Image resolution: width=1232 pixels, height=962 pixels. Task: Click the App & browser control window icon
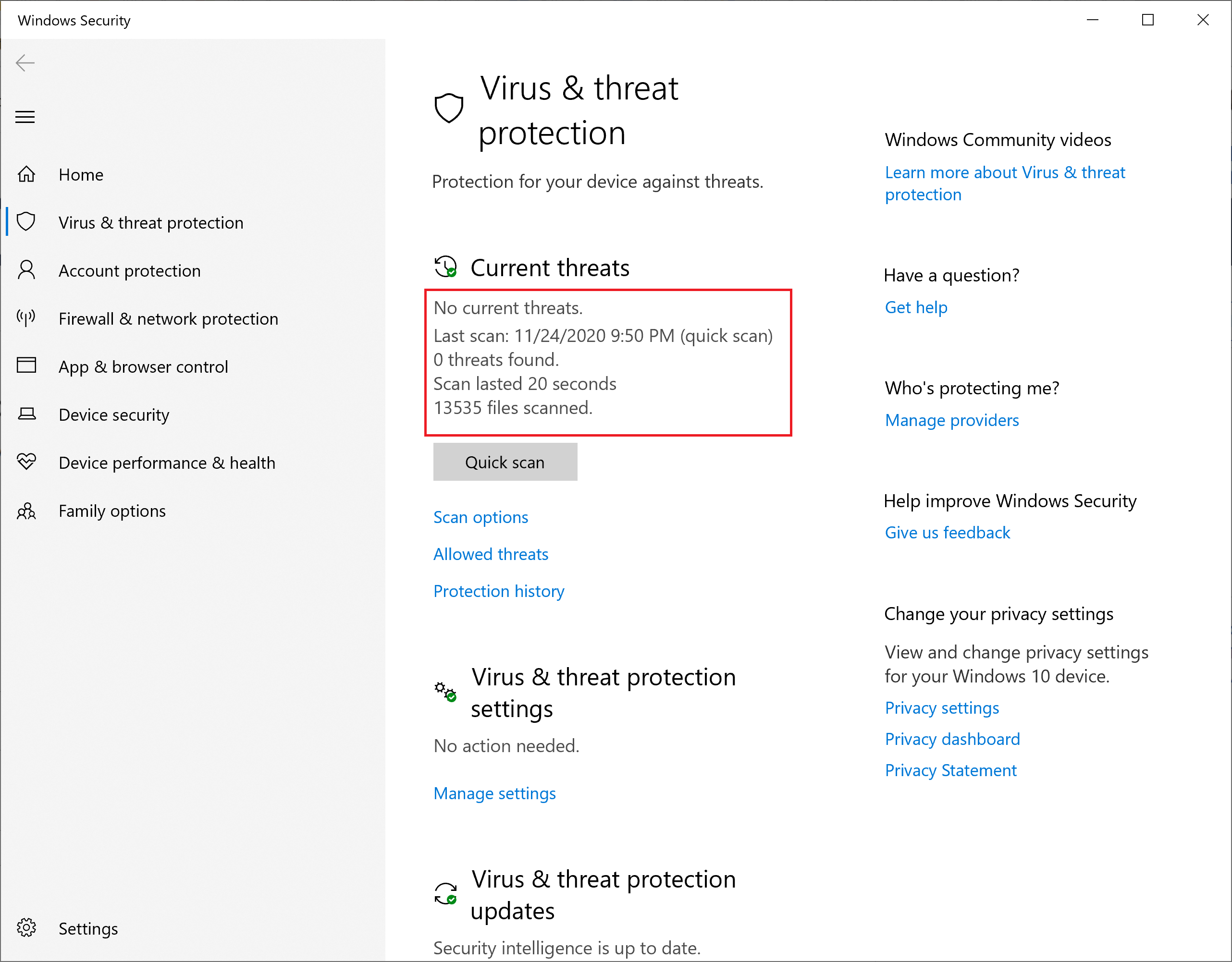tap(26, 365)
